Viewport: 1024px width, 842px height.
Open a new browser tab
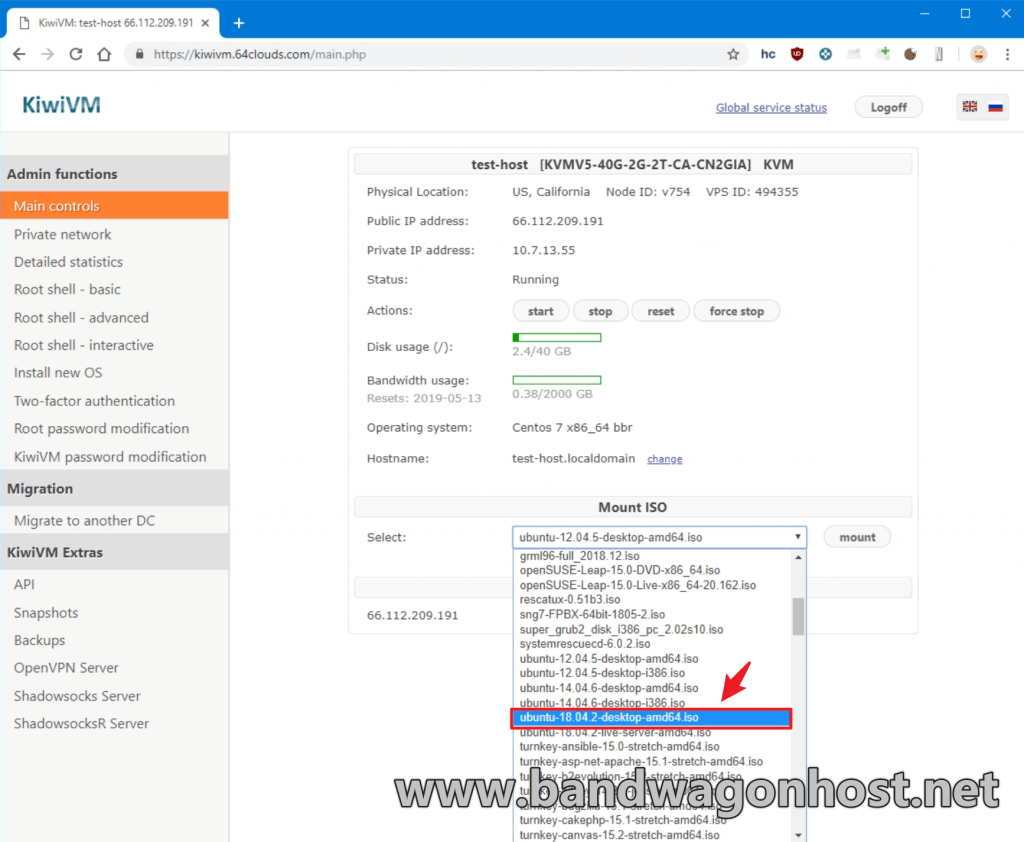tap(239, 24)
